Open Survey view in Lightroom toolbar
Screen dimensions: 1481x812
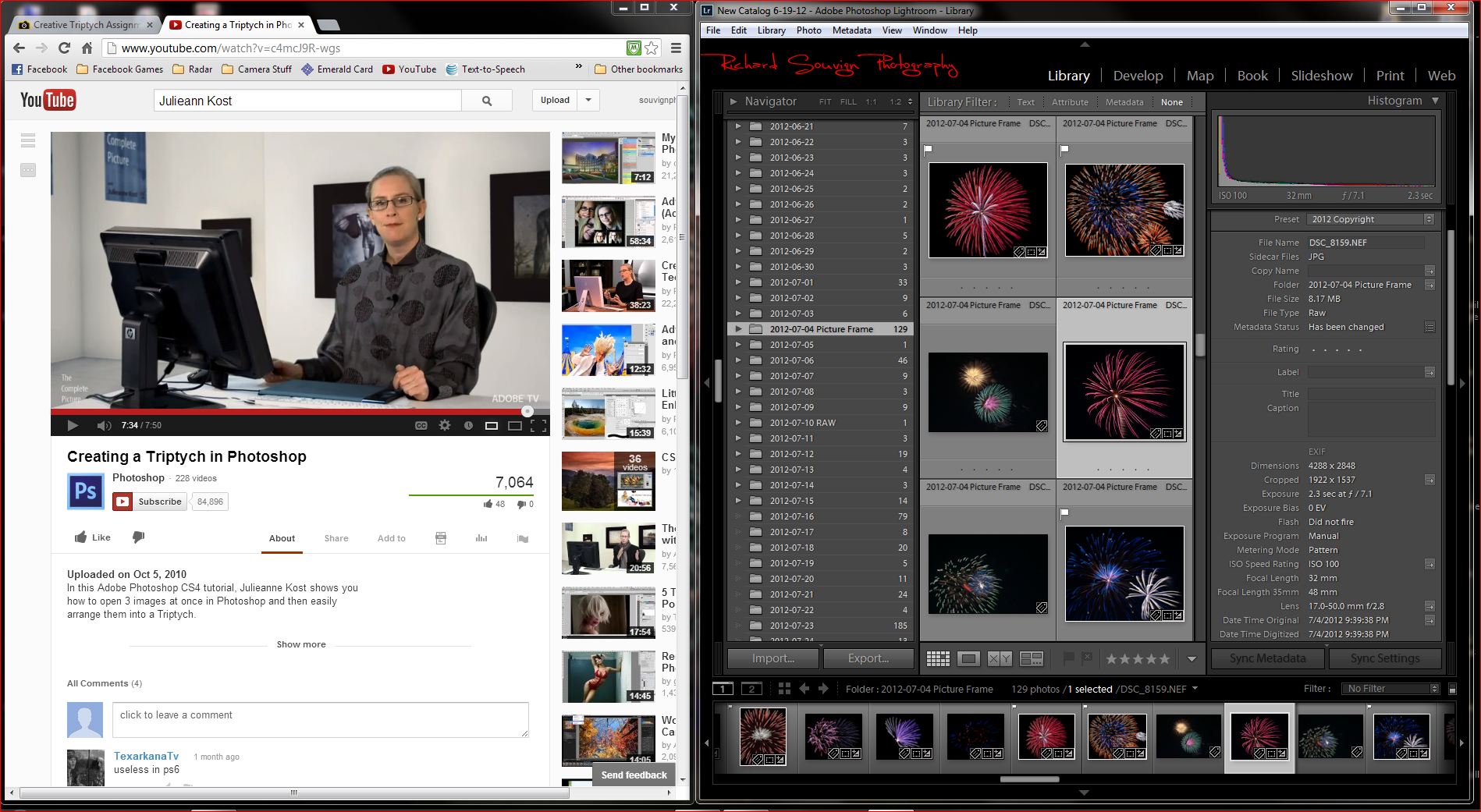[x=1031, y=659]
